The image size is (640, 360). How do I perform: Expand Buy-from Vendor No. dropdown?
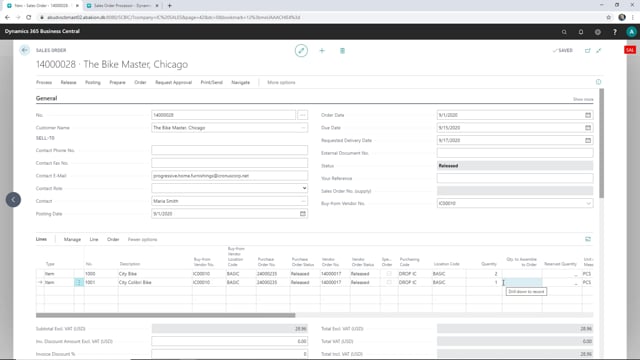tap(588, 203)
